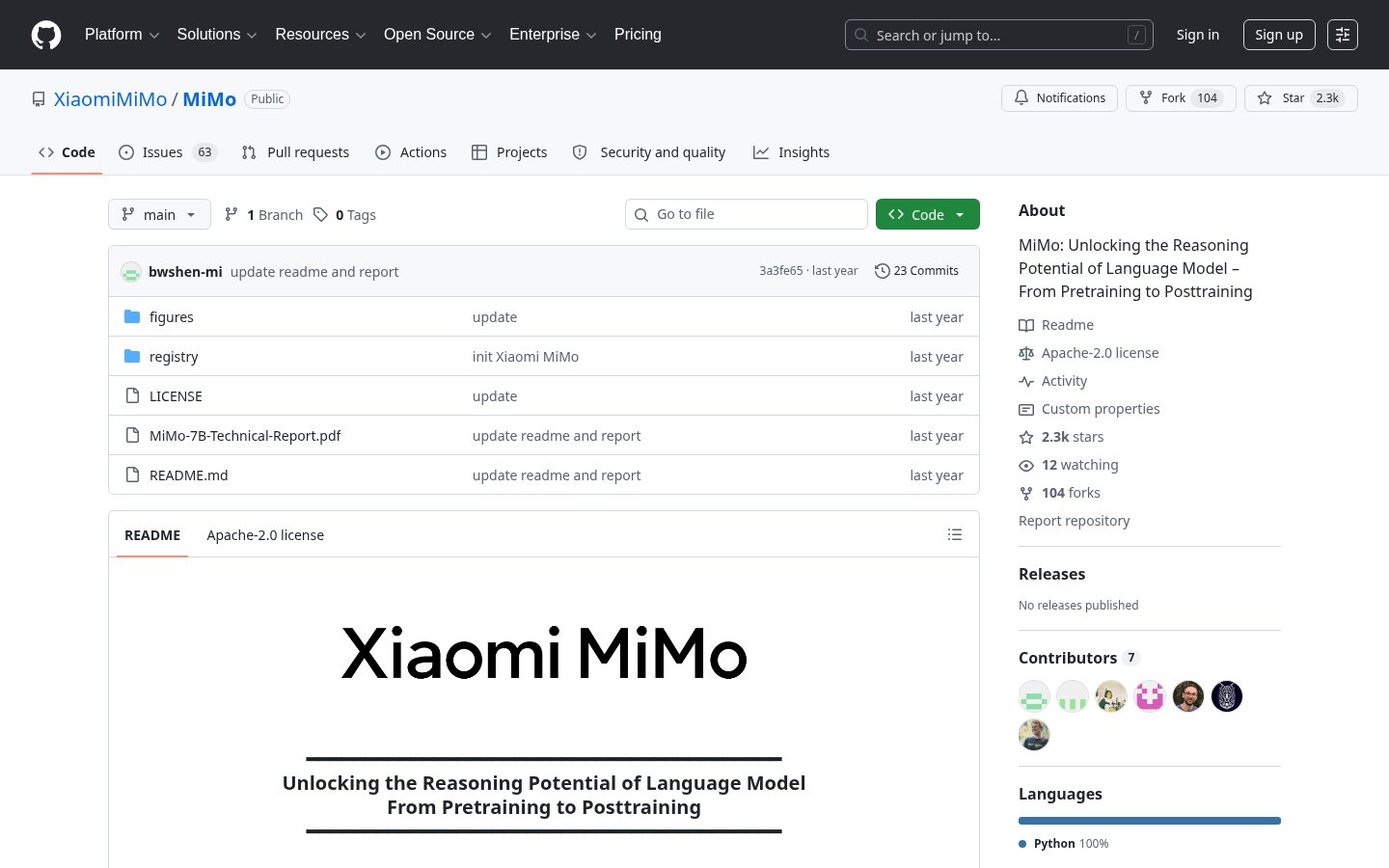Open the Pricing page
This screenshot has width=1389, height=868.
(x=638, y=35)
